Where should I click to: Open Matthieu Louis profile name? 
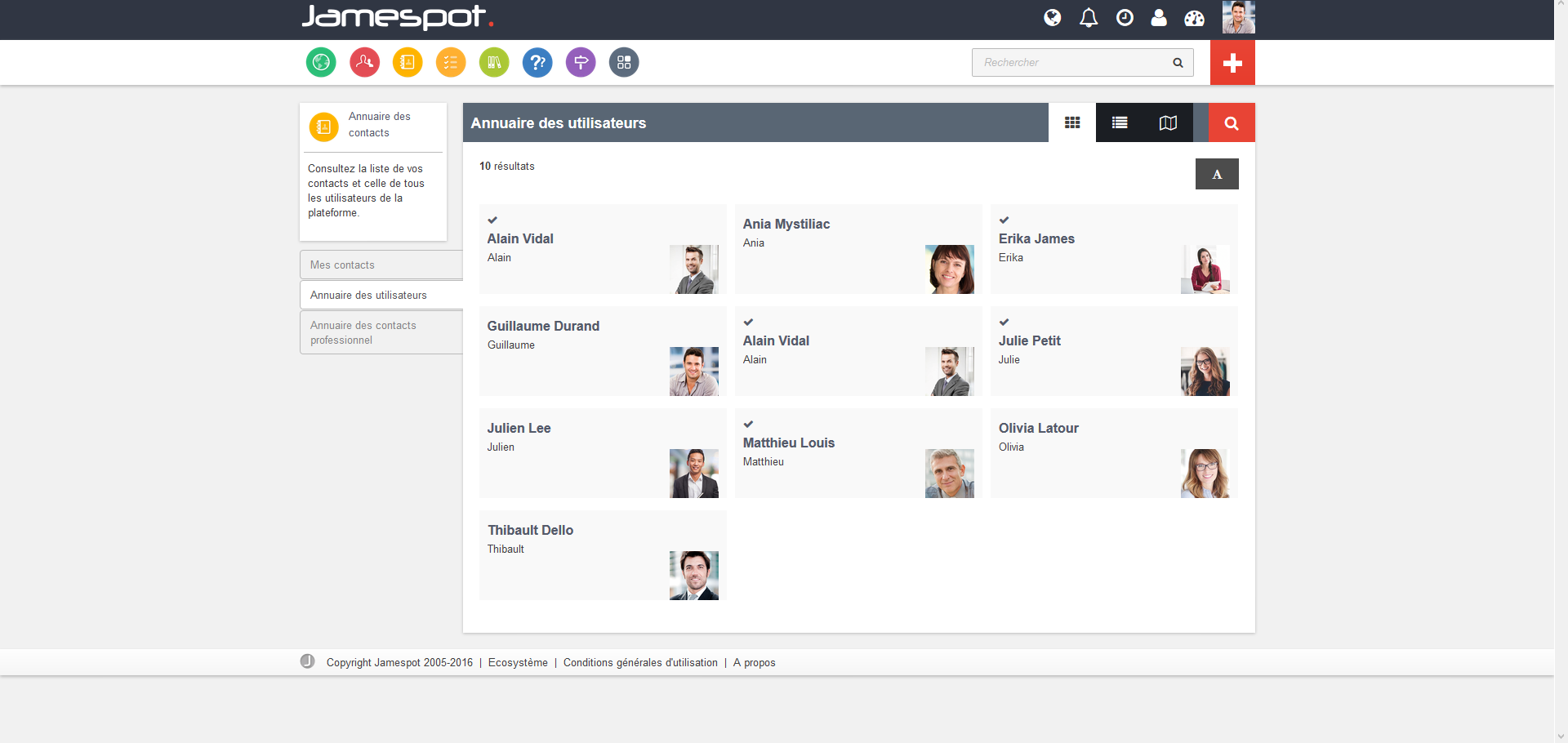coord(789,443)
